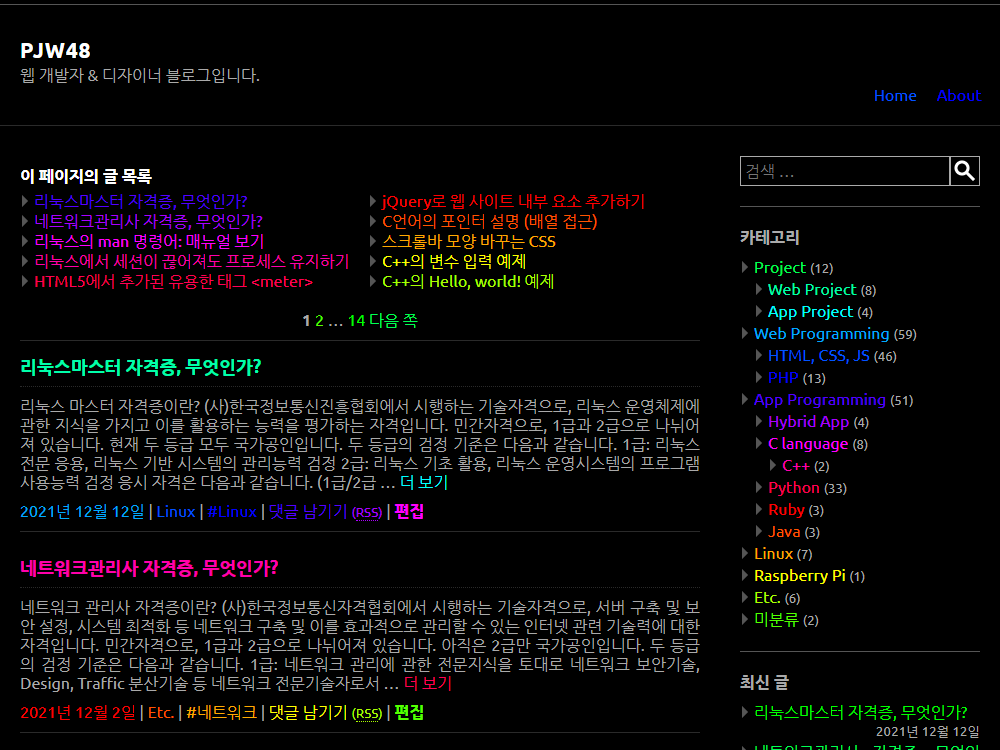1000x750 pixels.
Task: Click the search magnifier icon
Action: pyautogui.click(x=964, y=170)
